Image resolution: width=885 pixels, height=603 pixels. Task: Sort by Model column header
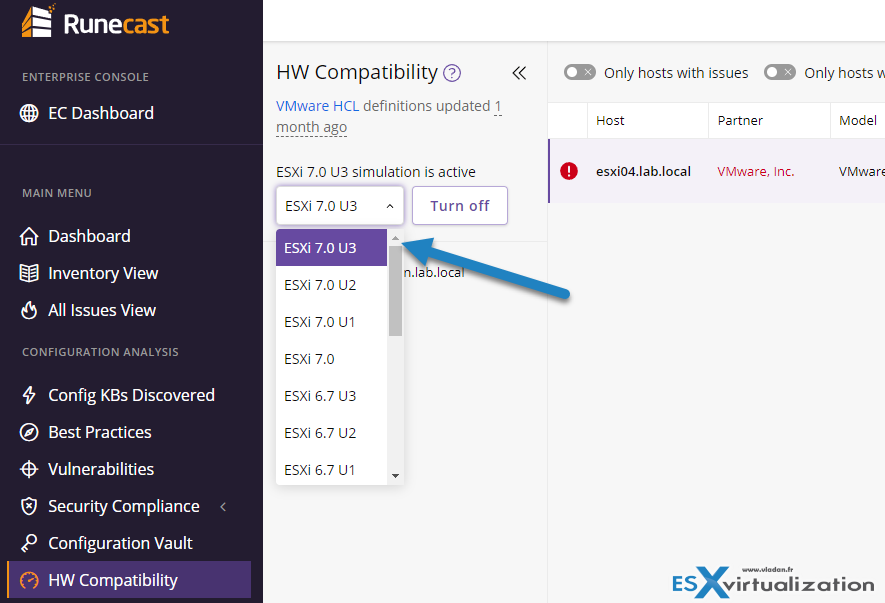point(857,120)
